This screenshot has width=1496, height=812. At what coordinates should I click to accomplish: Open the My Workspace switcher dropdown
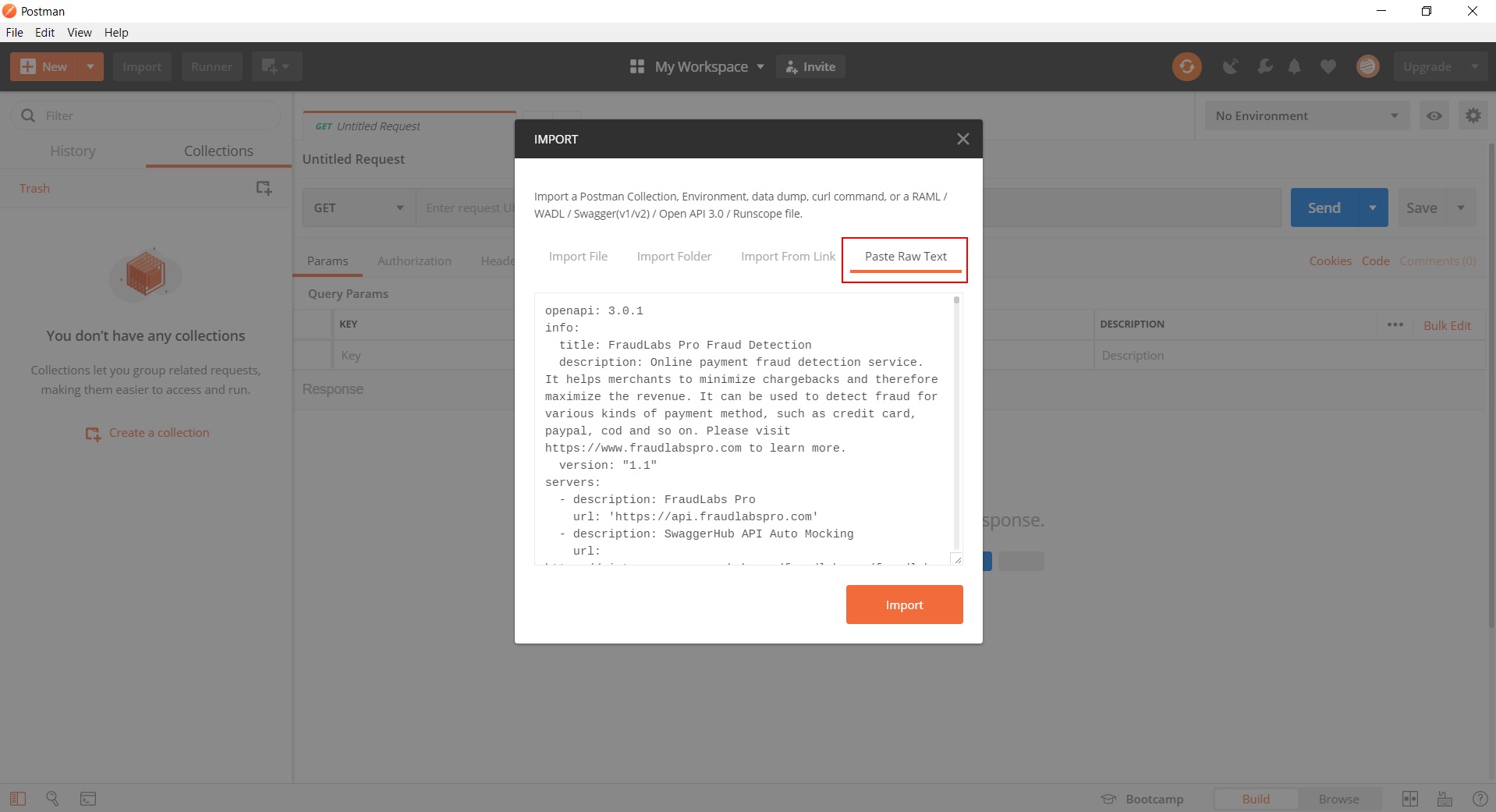(x=697, y=66)
